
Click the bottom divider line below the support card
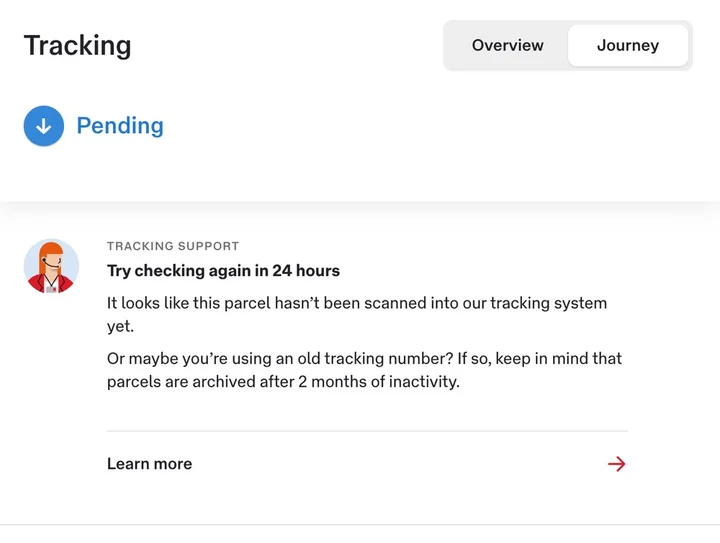tap(360, 524)
